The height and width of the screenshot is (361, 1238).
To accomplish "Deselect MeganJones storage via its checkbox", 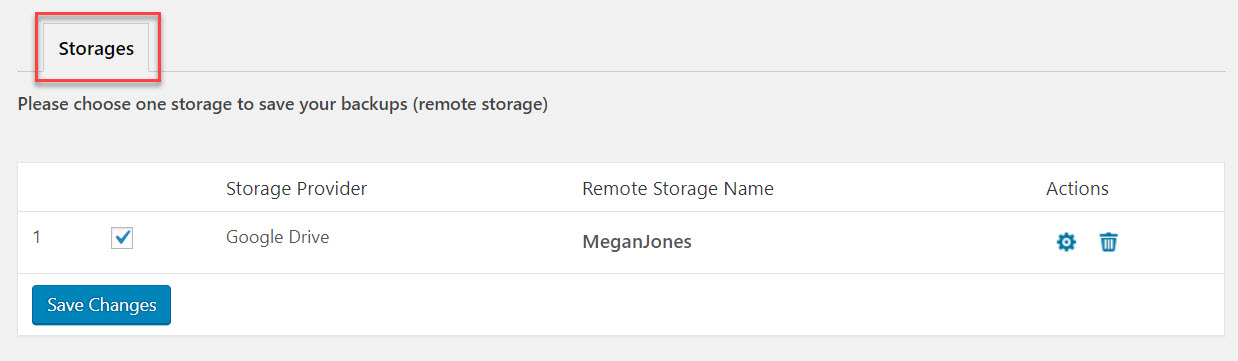I will (x=122, y=238).
